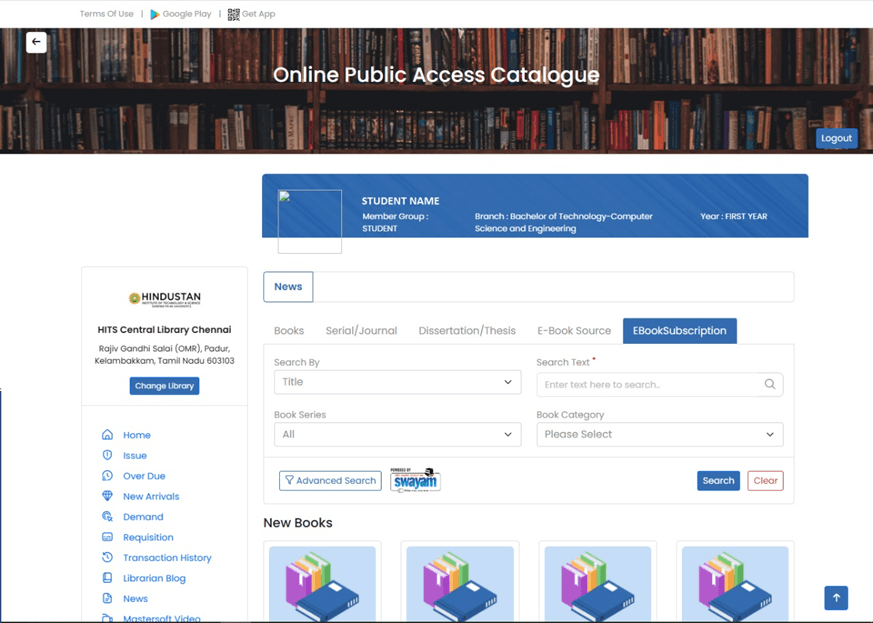Click the first New Books thumbnail
This screenshot has width=873, height=623.
point(323,583)
